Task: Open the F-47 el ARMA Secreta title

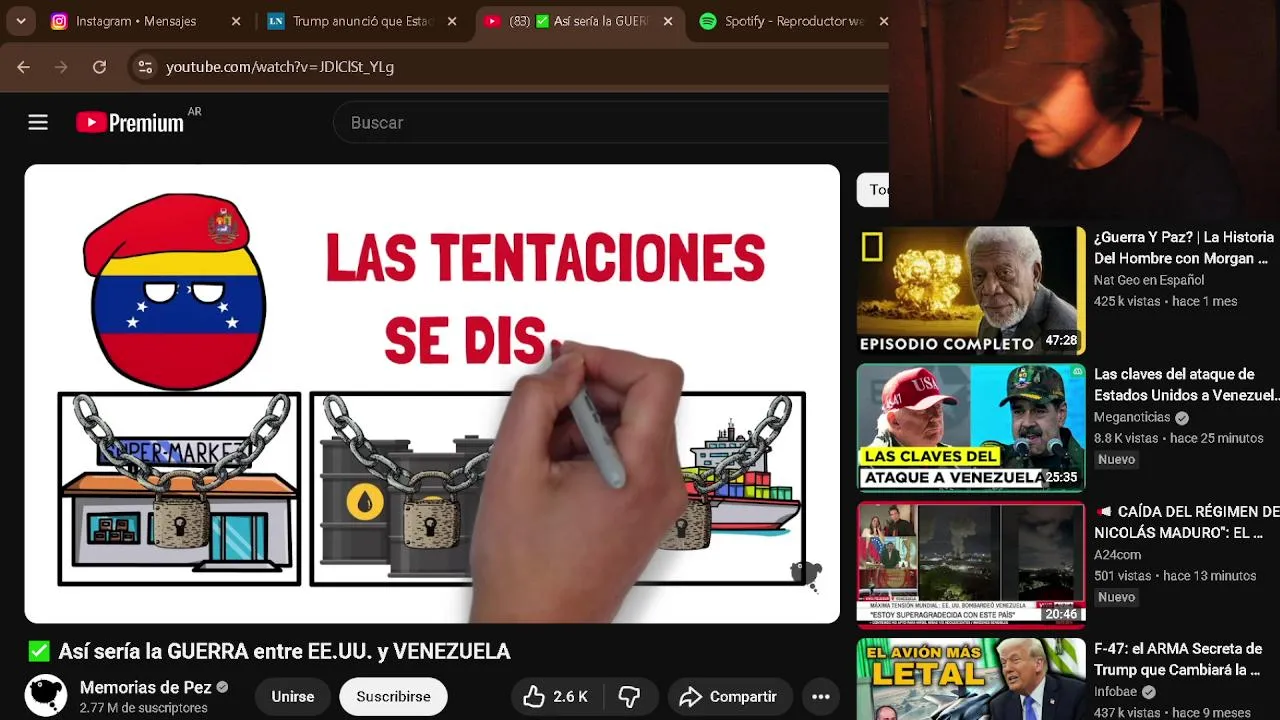Action: 1178,659
